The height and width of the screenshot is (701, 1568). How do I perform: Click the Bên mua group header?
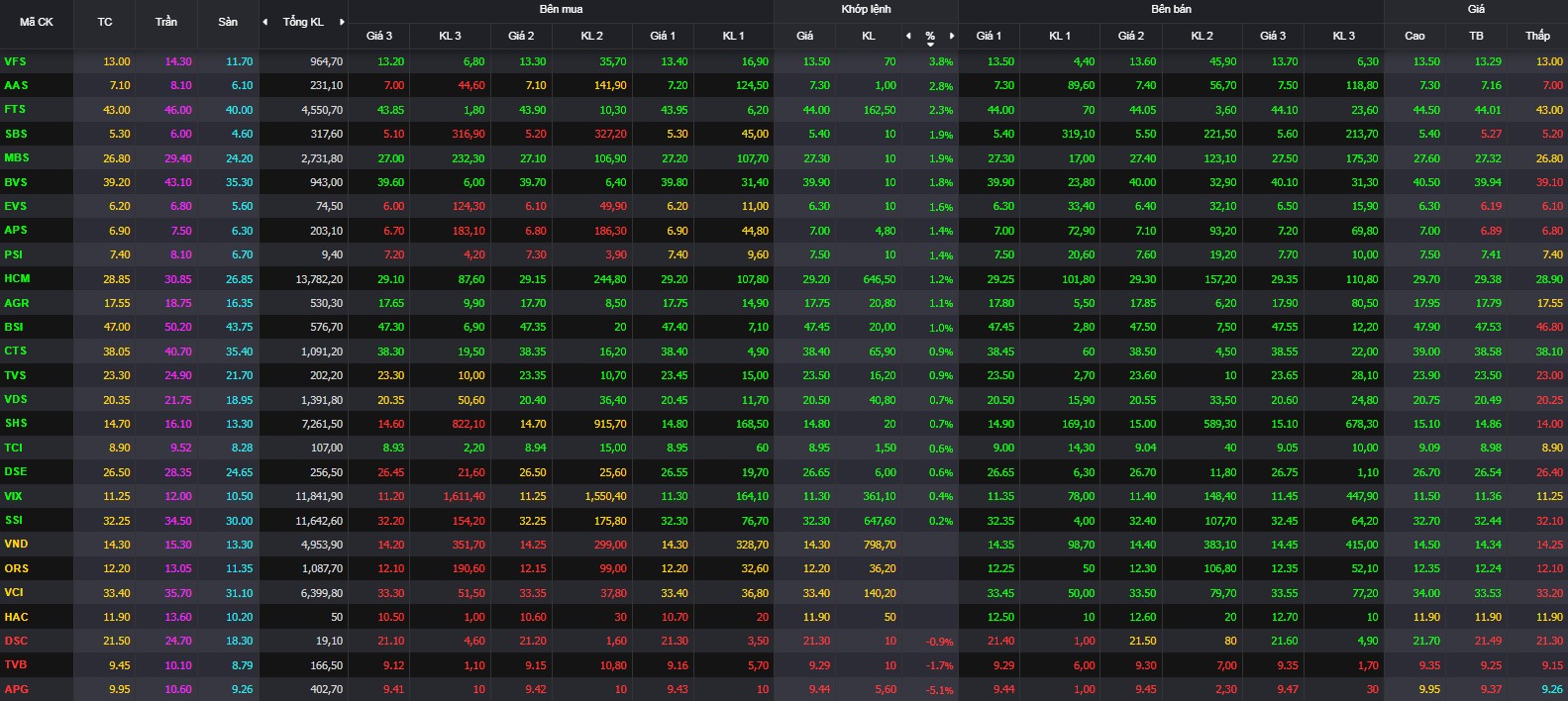point(561,9)
